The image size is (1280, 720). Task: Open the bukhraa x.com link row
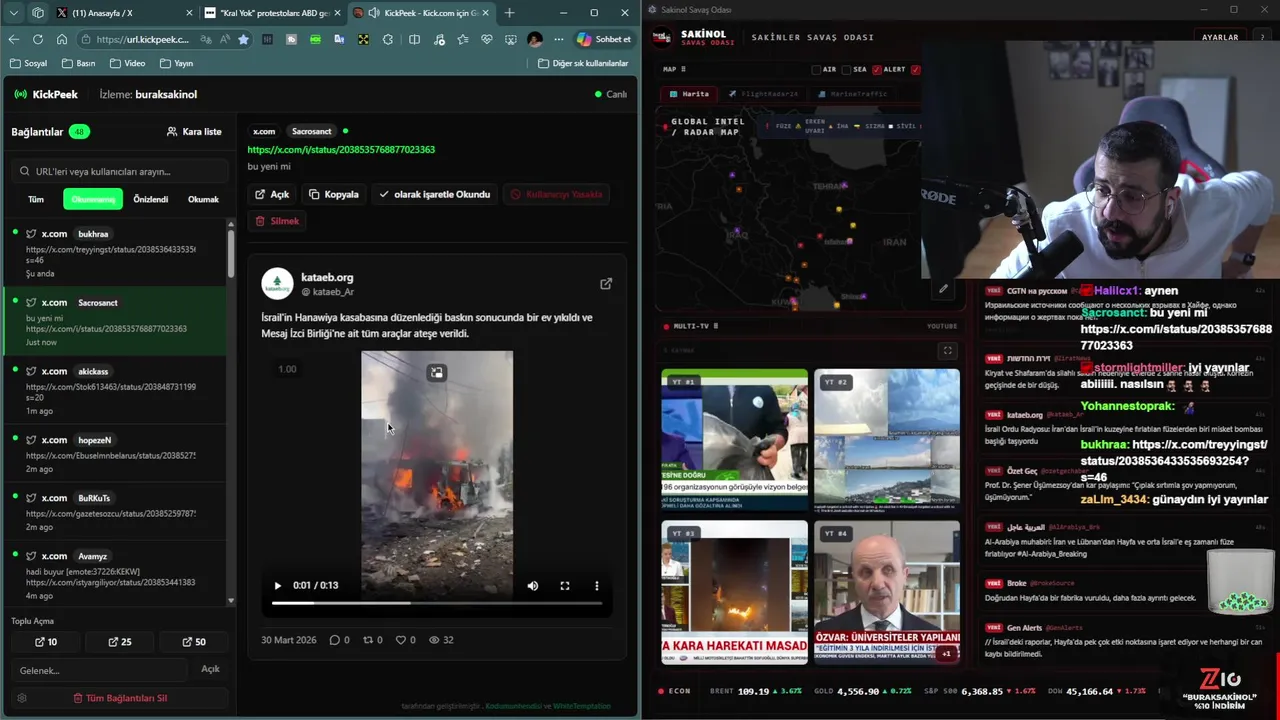click(x=114, y=254)
